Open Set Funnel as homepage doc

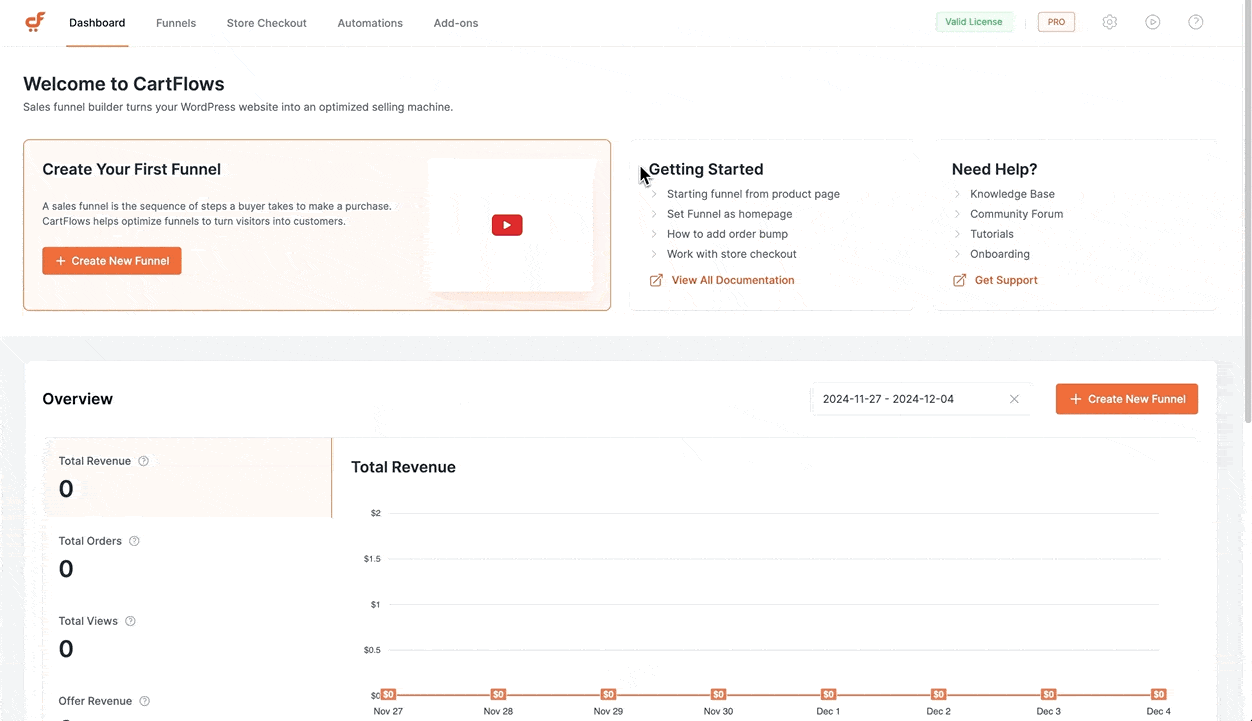729,214
